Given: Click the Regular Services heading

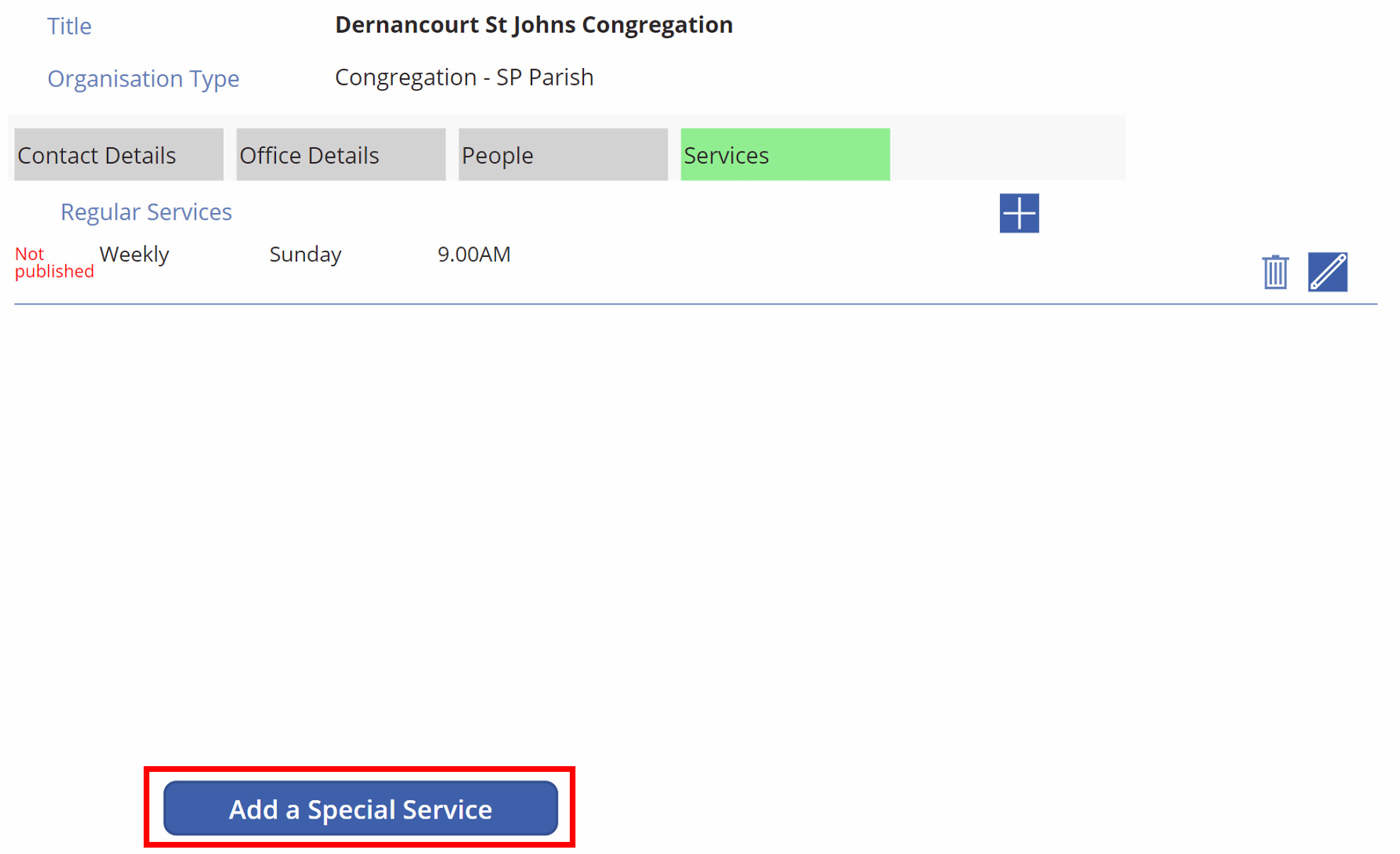Looking at the screenshot, I should pyautogui.click(x=146, y=212).
